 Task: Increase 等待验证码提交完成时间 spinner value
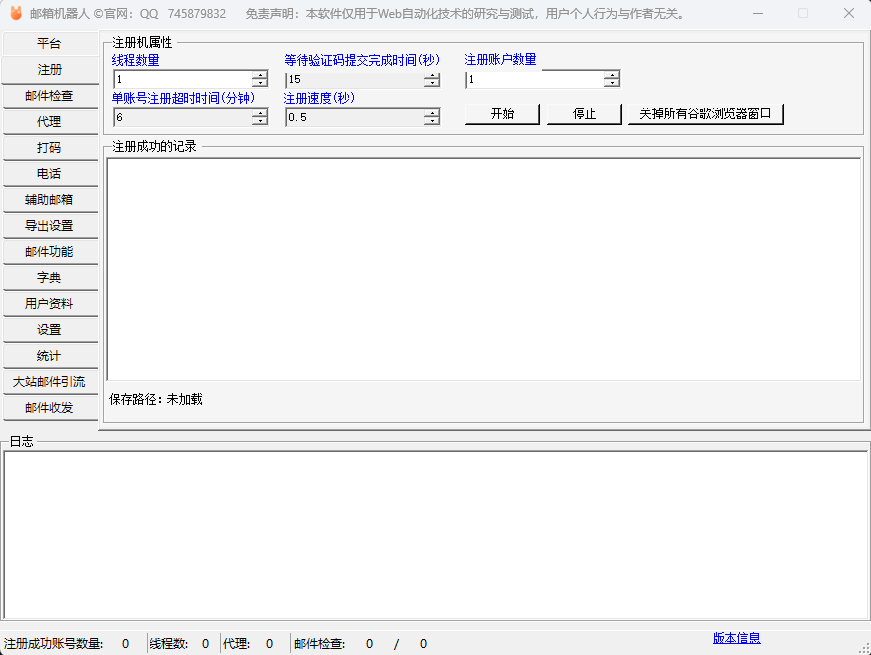(x=431, y=75)
